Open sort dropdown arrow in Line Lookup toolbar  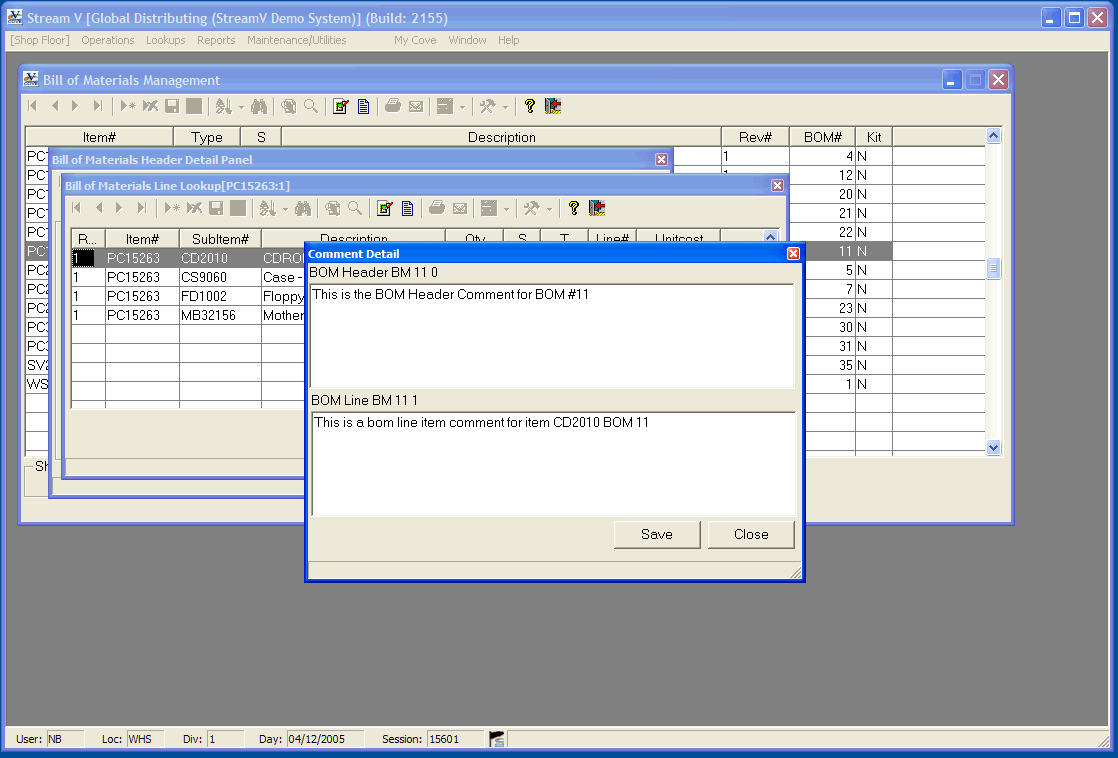tap(285, 210)
